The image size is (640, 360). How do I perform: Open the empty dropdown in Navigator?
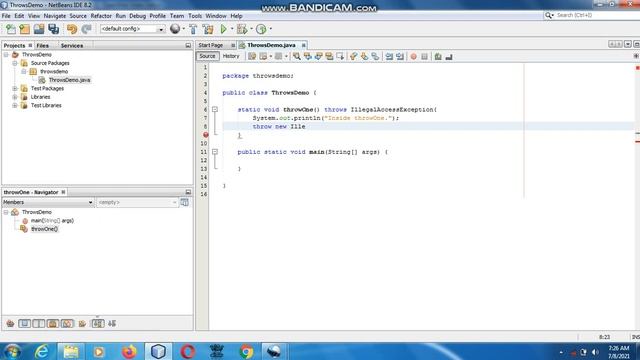tap(137, 202)
